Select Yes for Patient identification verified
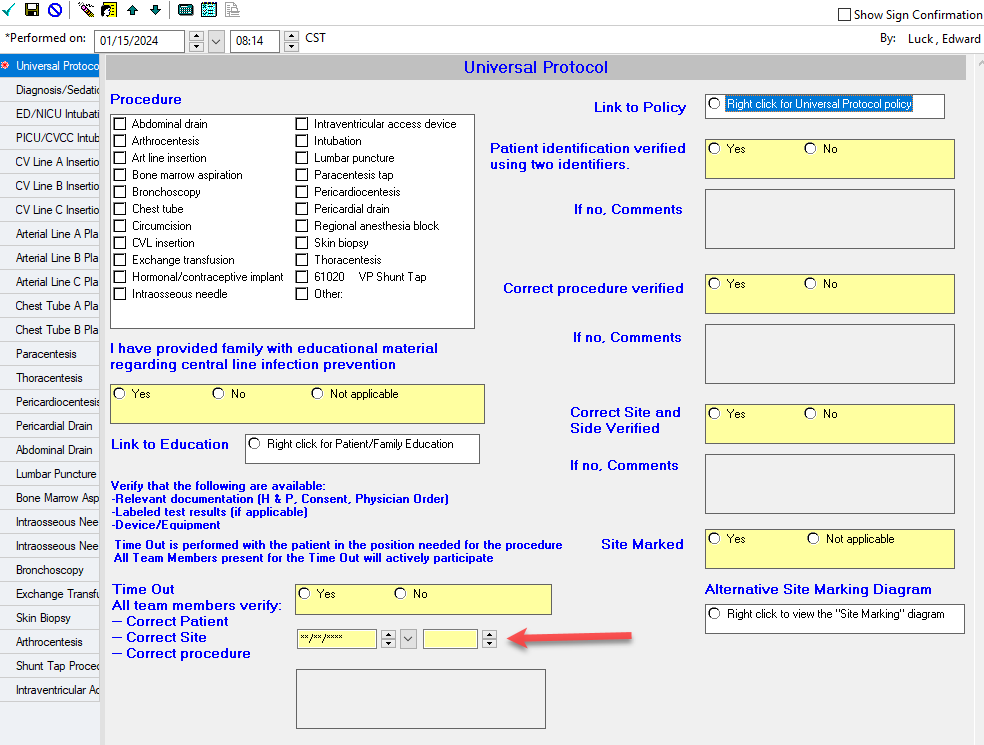The image size is (984, 745). point(712,148)
